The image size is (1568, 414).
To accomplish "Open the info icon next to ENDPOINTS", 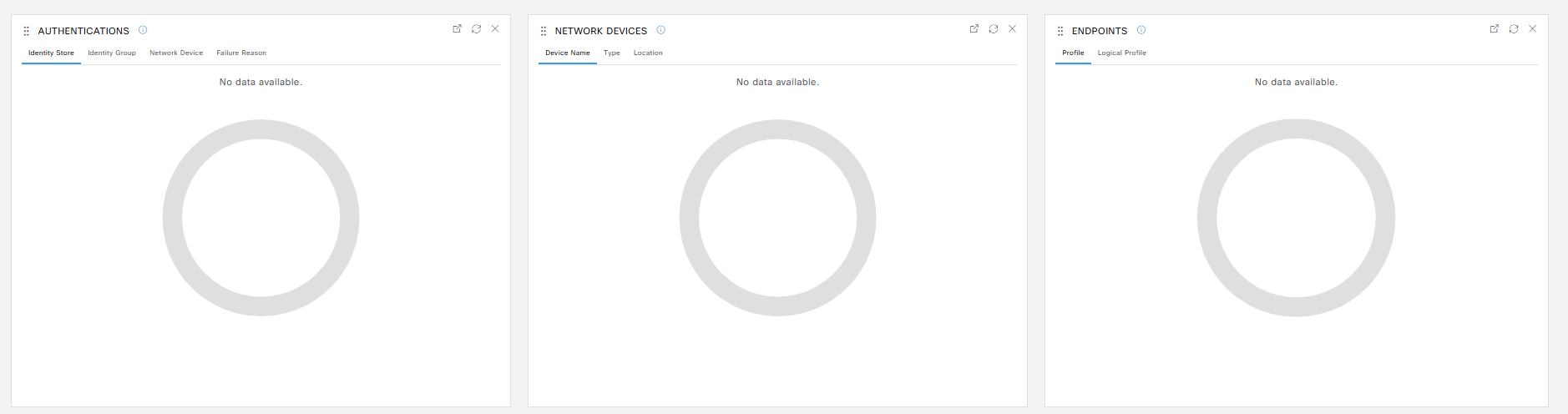I will [1141, 30].
